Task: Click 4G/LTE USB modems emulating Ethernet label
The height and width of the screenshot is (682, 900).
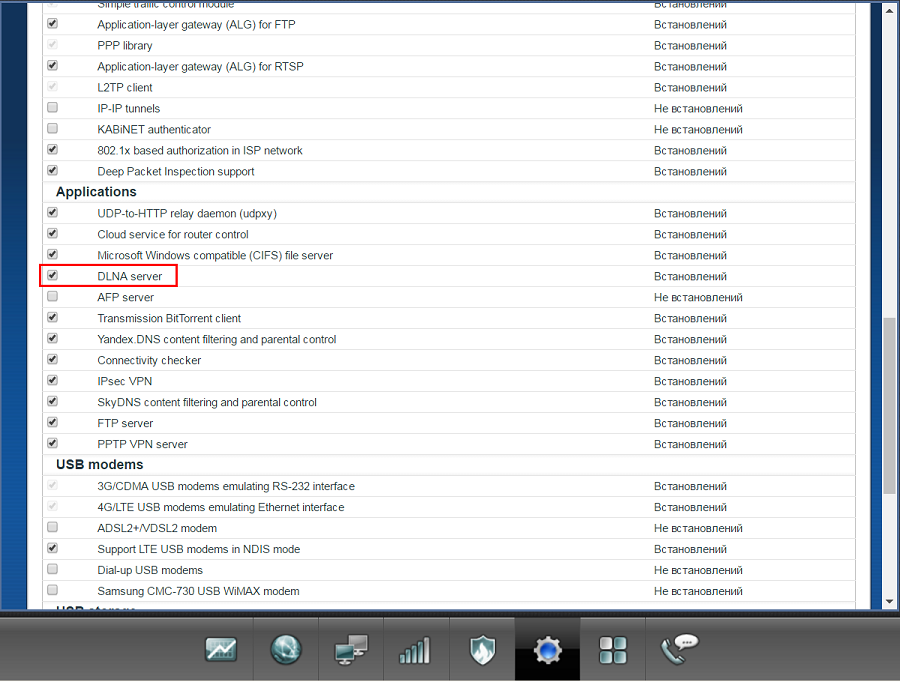Action: pyautogui.click(x=220, y=507)
